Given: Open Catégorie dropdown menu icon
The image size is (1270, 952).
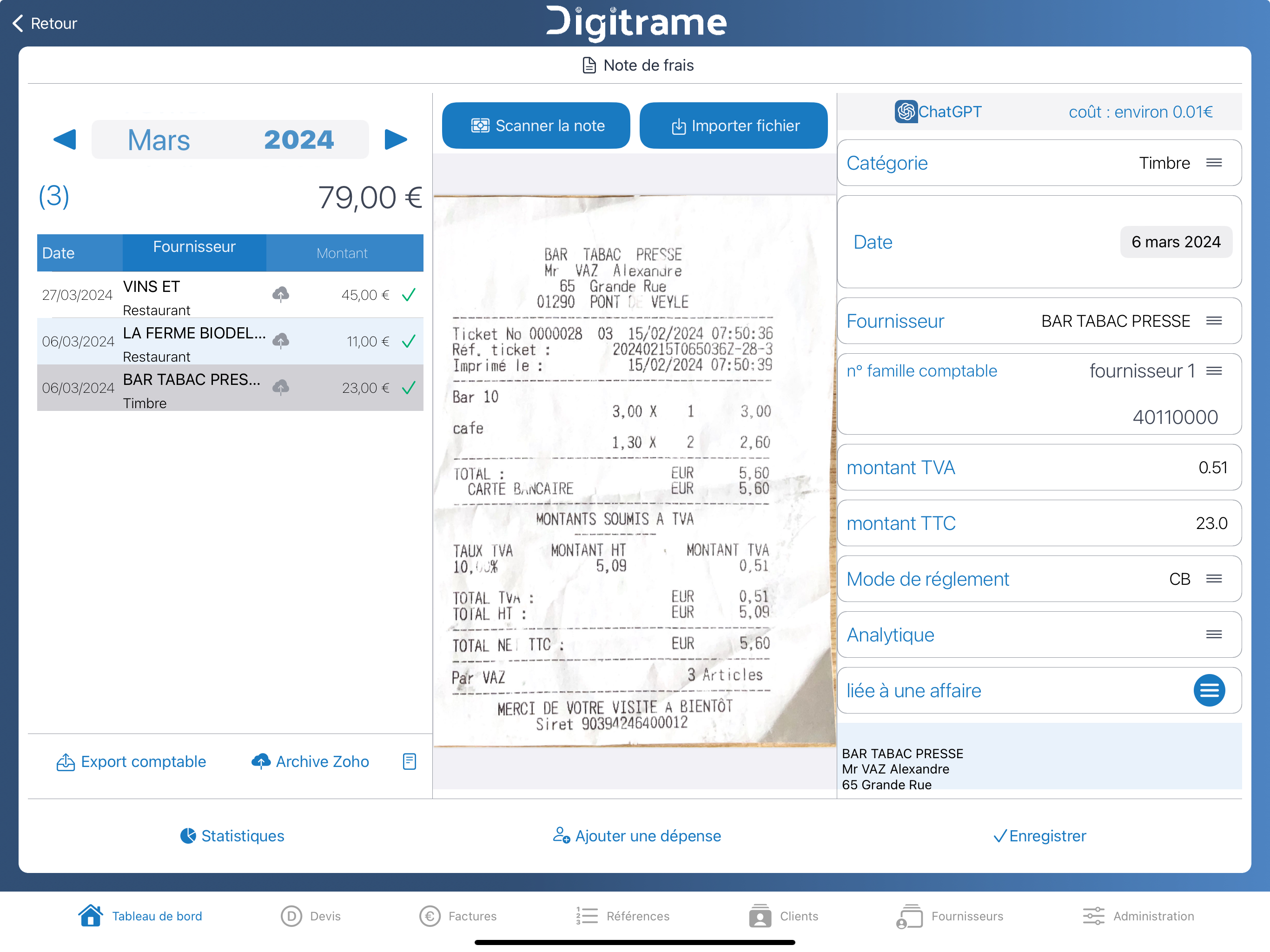Looking at the screenshot, I should 1214,163.
